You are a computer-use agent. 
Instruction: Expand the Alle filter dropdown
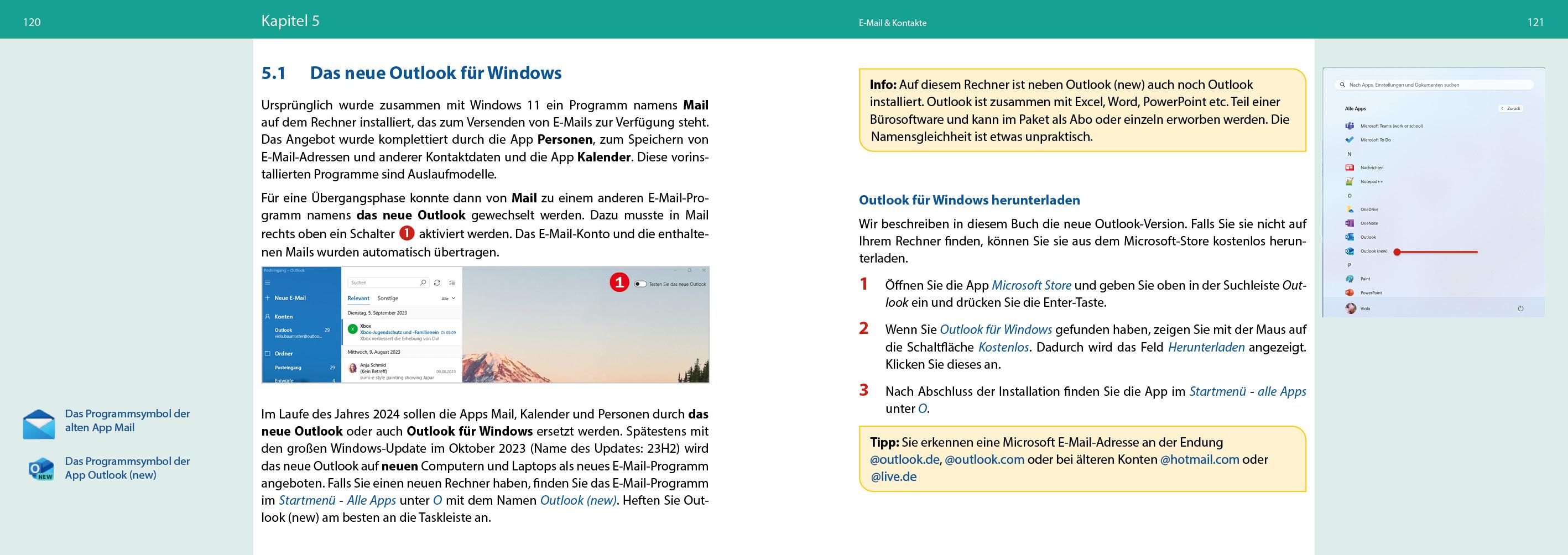pos(449,299)
